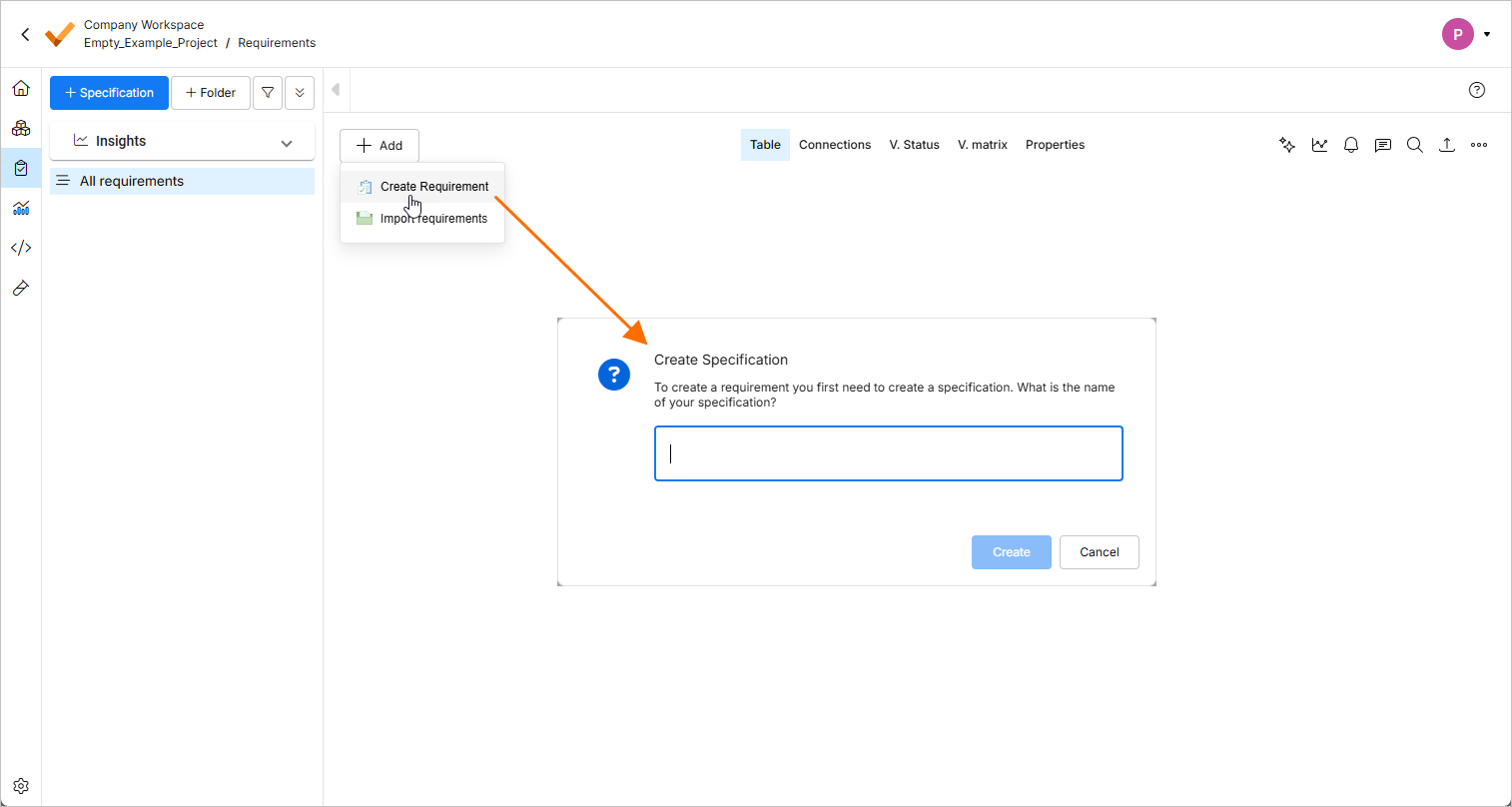
Task: Select All requirements in the tree
Action: coord(132,181)
